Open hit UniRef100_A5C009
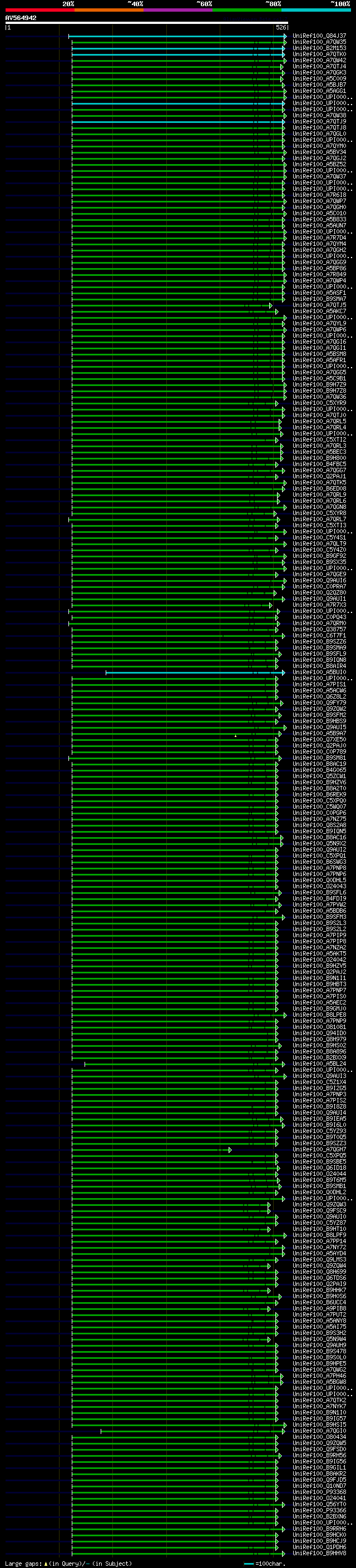356x1568 pixels. pyautogui.click(x=319, y=78)
